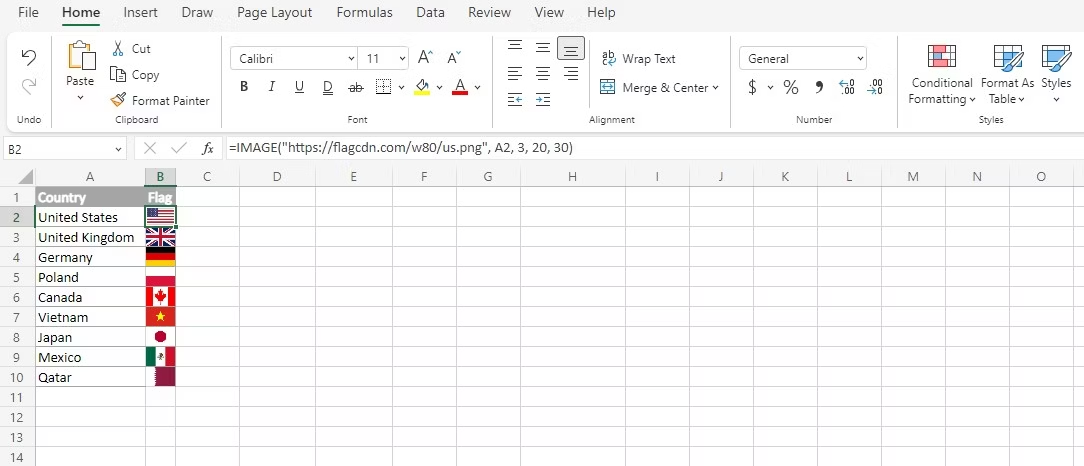Switch to the Data tab
This screenshot has height=466, width=1084.
[430, 12]
